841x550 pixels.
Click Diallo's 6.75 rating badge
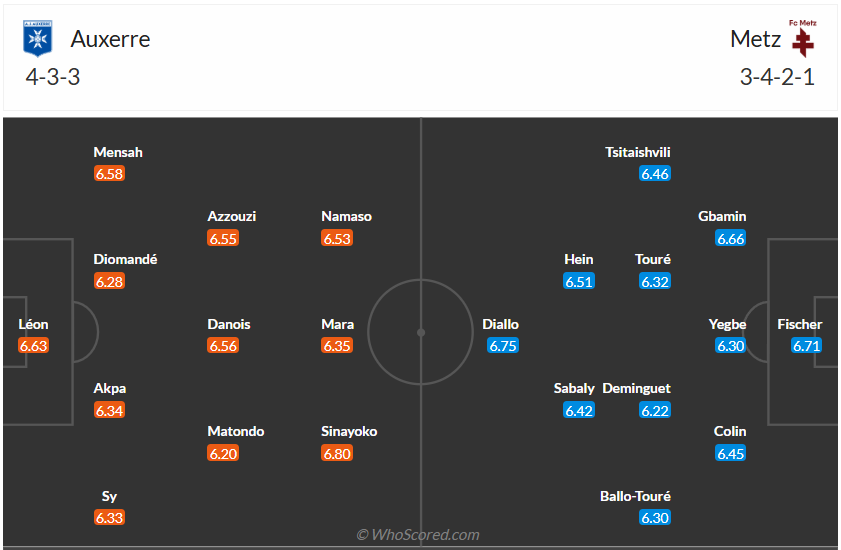(x=503, y=346)
